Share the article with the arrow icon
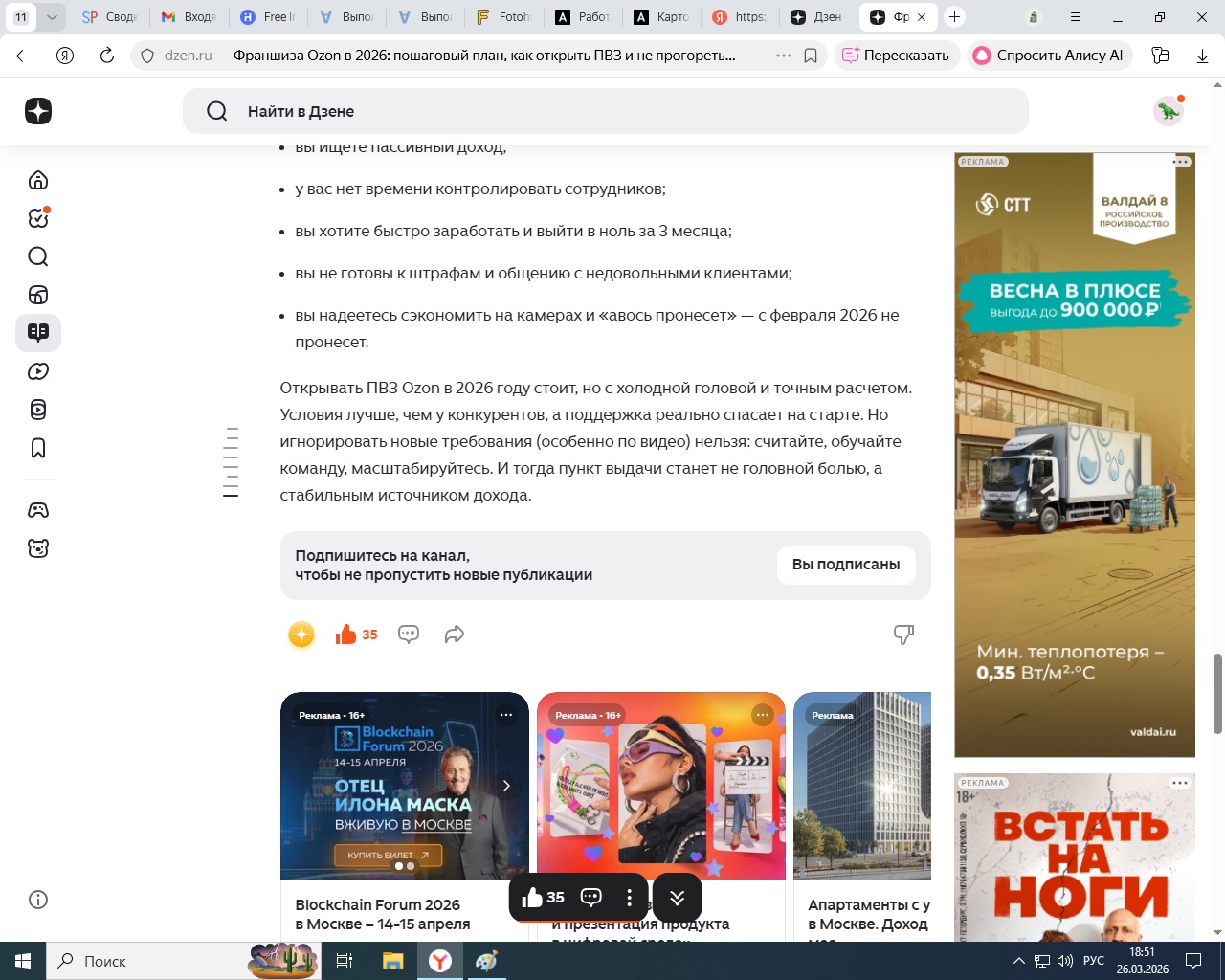Image resolution: width=1225 pixels, height=980 pixels. (455, 634)
